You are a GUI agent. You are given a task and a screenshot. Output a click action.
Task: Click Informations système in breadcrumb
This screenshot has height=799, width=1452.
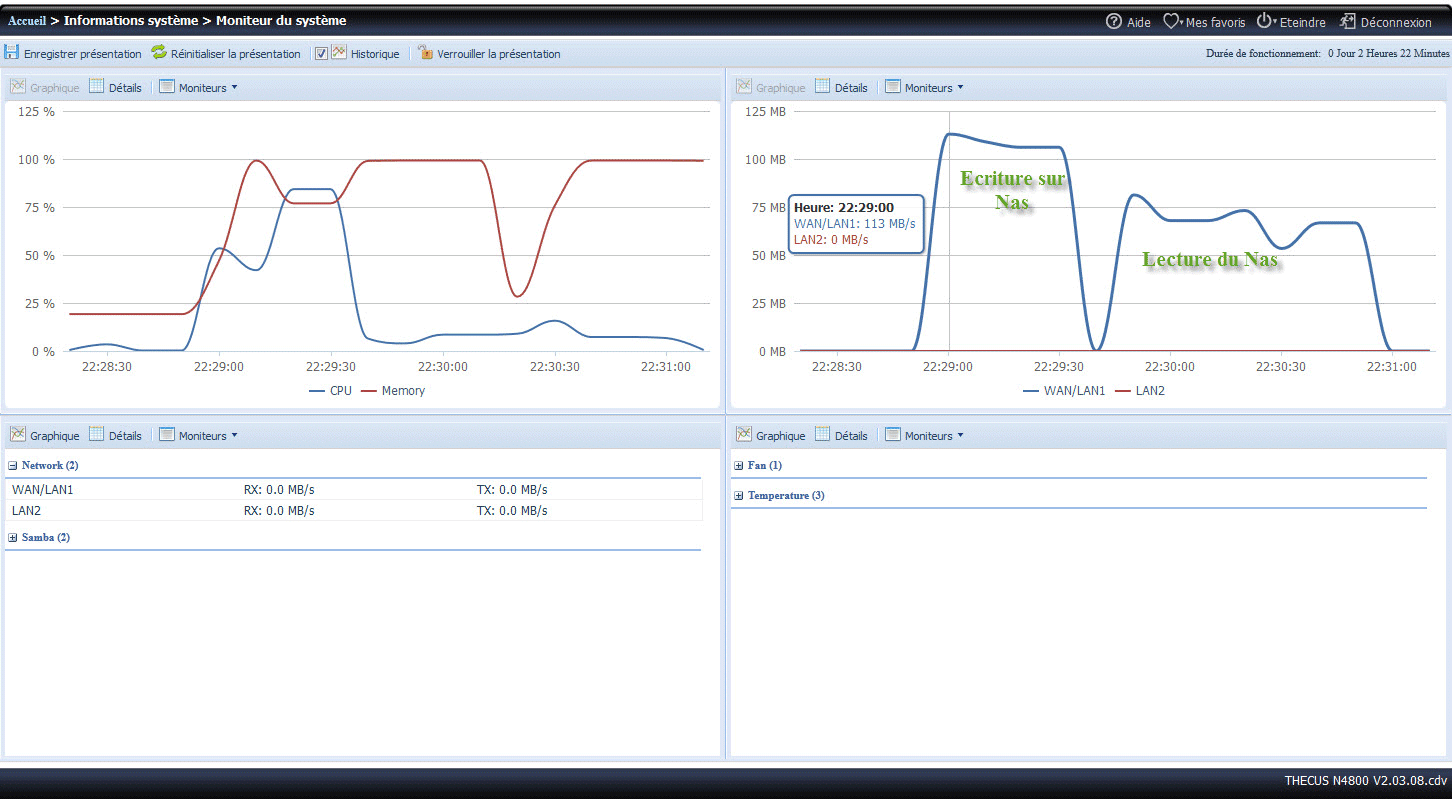click(x=131, y=21)
